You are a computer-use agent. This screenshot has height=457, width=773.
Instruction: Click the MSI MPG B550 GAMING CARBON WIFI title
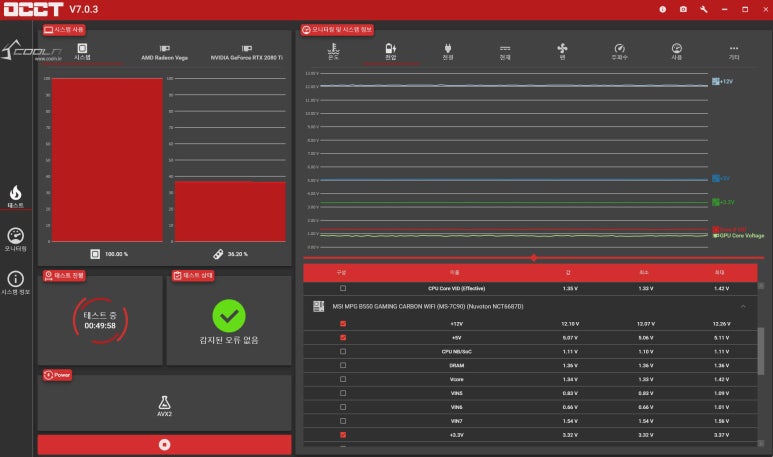(x=428, y=307)
